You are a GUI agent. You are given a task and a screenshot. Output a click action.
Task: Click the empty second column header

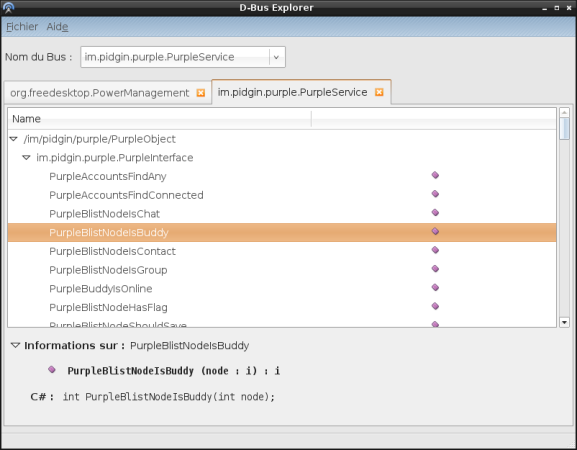(x=434, y=119)
